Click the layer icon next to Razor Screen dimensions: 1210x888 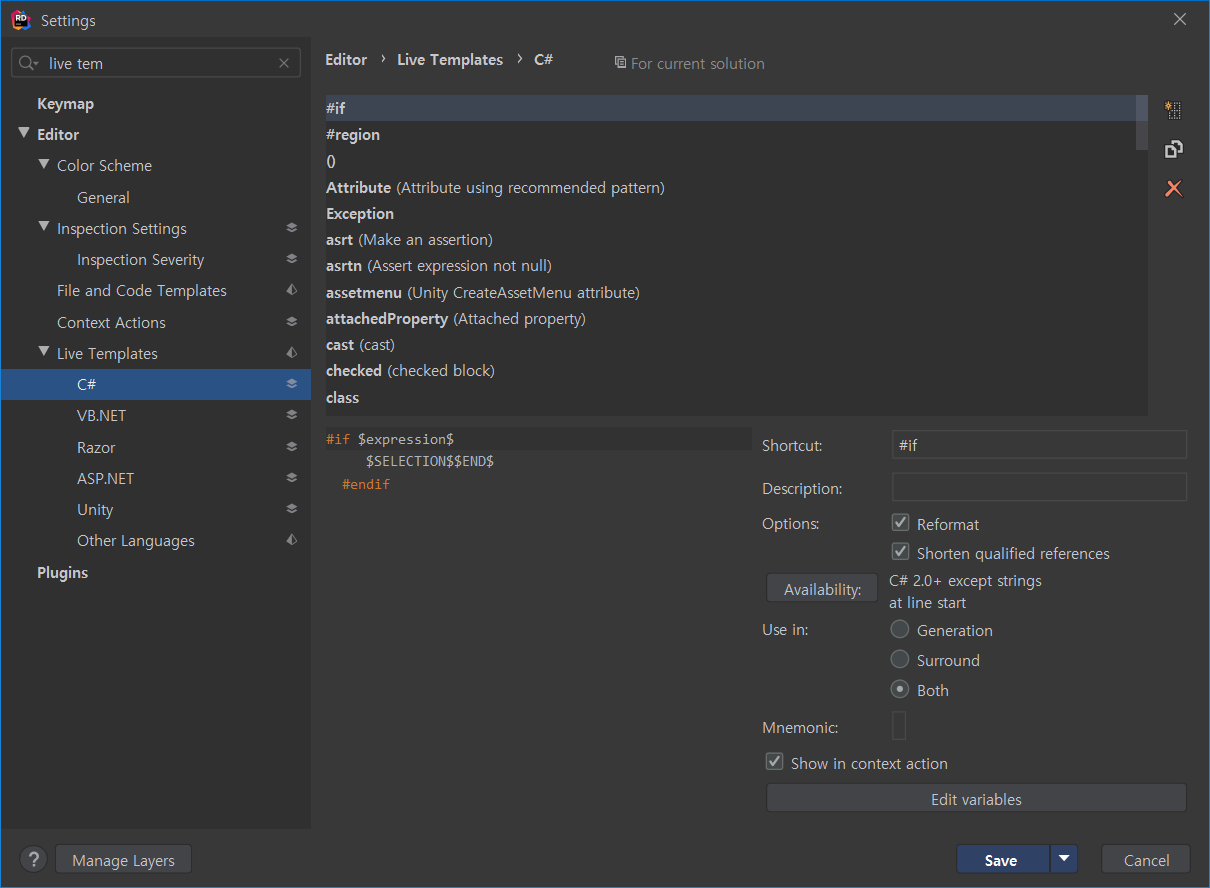(291, 447)
